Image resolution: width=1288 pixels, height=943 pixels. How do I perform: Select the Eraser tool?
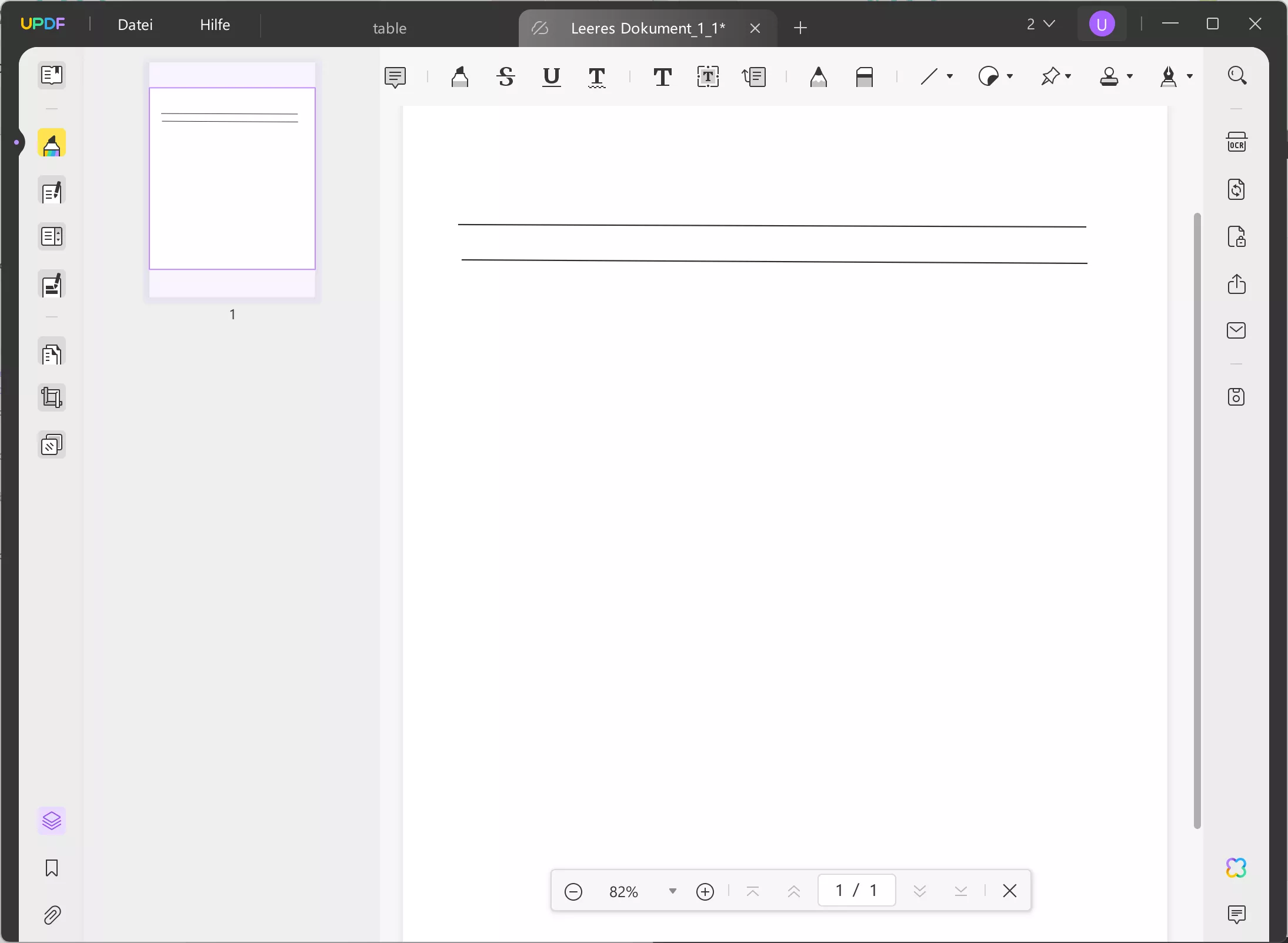tap(865, 77)
